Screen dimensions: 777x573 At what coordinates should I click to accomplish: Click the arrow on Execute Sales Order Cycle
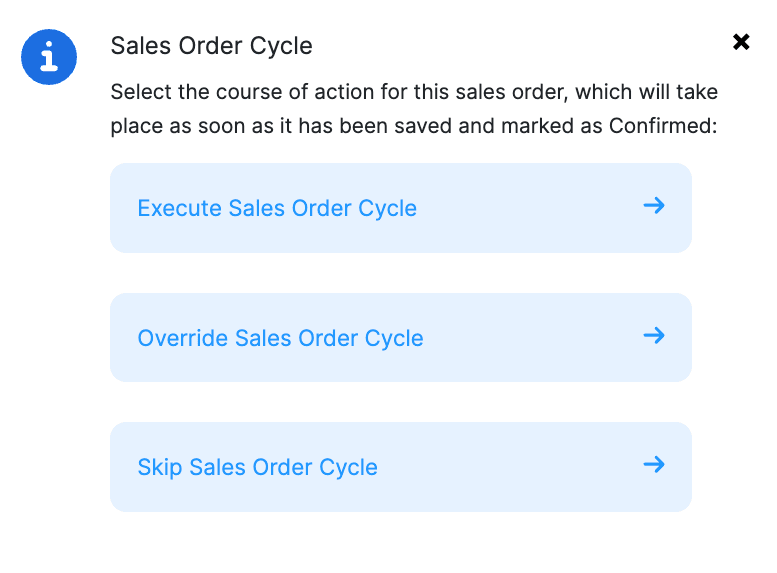click(x=654, y=206)
